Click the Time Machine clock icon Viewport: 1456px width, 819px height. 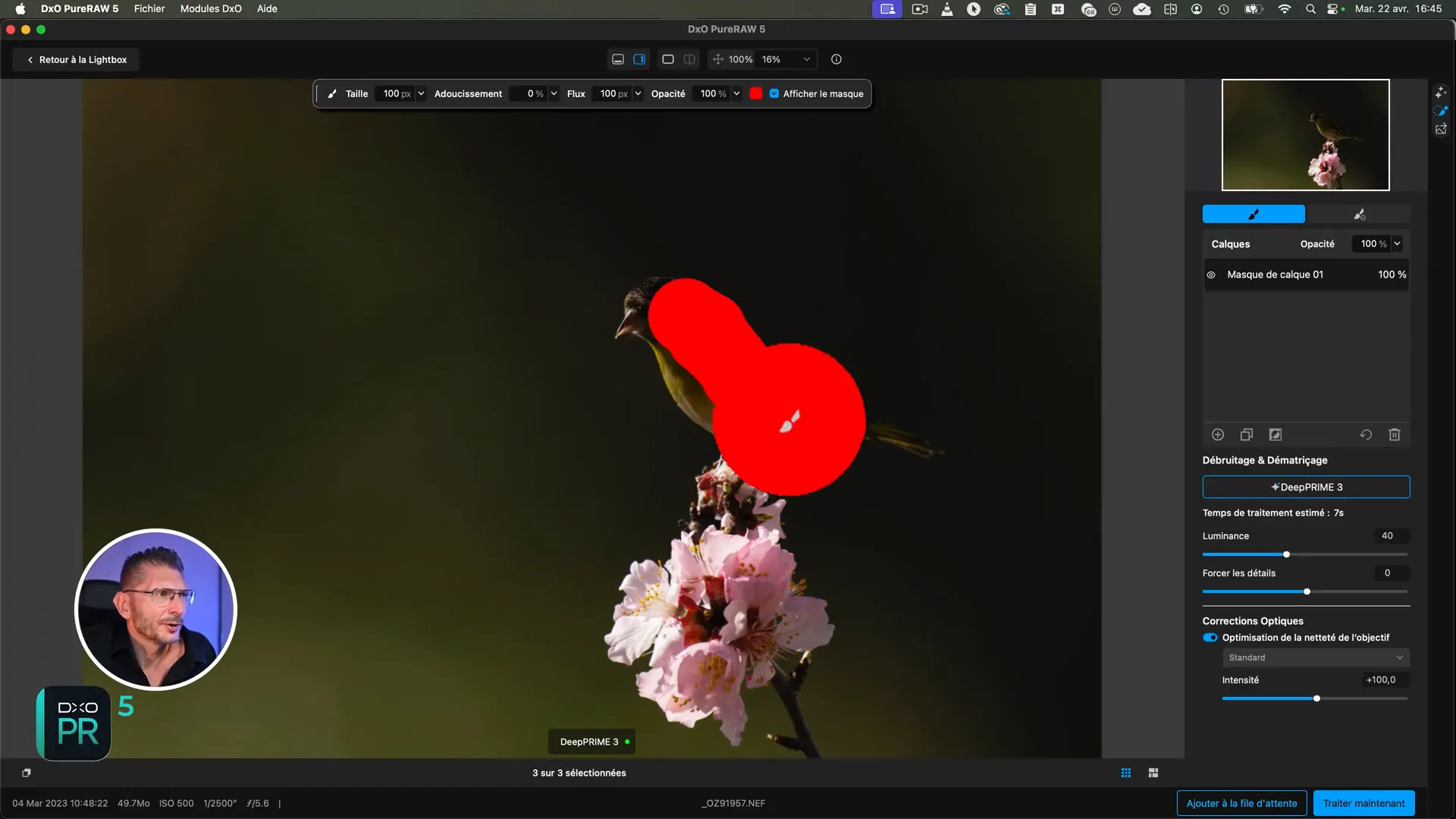[x=1223, y=8]
